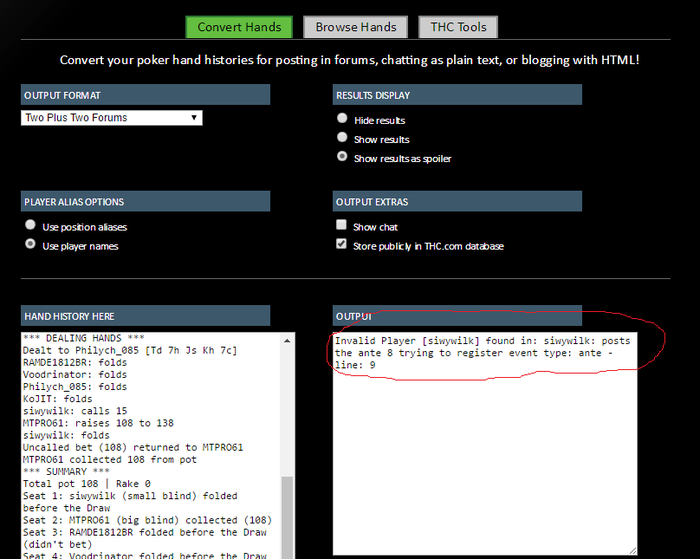Click the 'MTPRO61: raises 108 to 138' line

point(98,423)
